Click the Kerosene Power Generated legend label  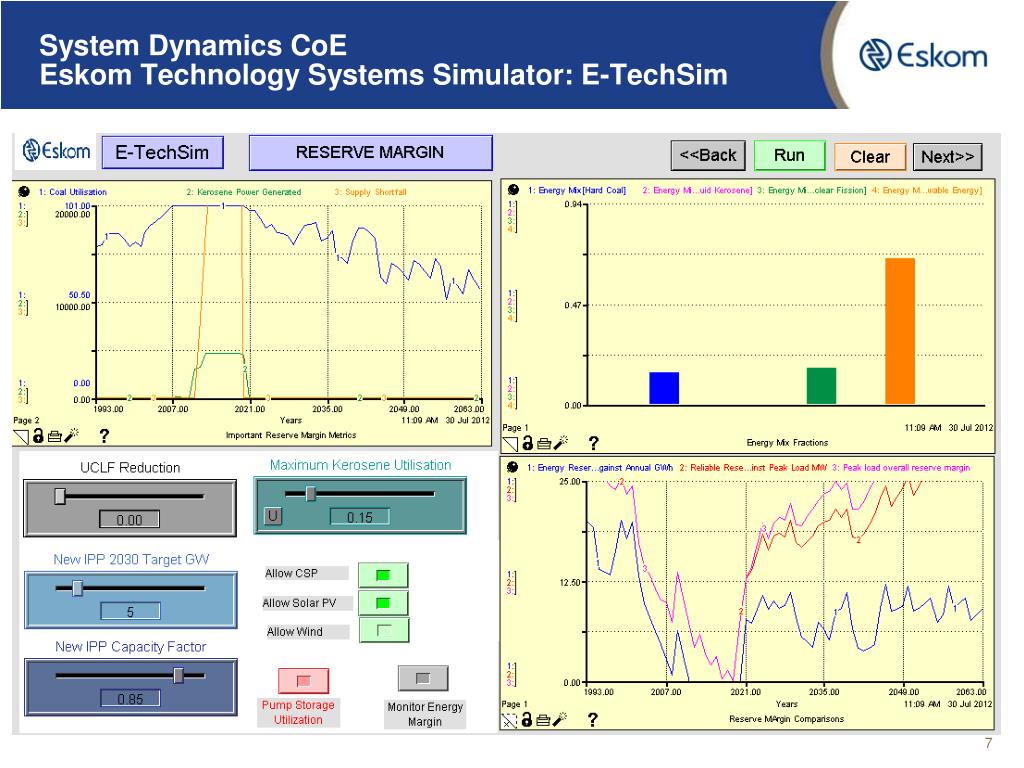(244, 192)
